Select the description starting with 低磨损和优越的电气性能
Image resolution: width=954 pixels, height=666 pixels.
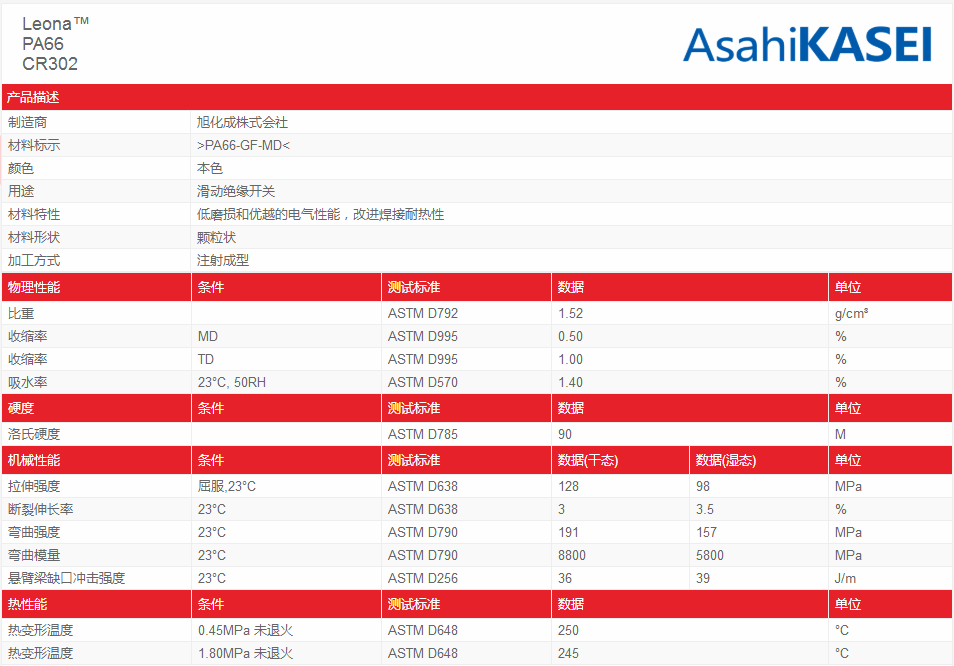click(x=320, y=214)
